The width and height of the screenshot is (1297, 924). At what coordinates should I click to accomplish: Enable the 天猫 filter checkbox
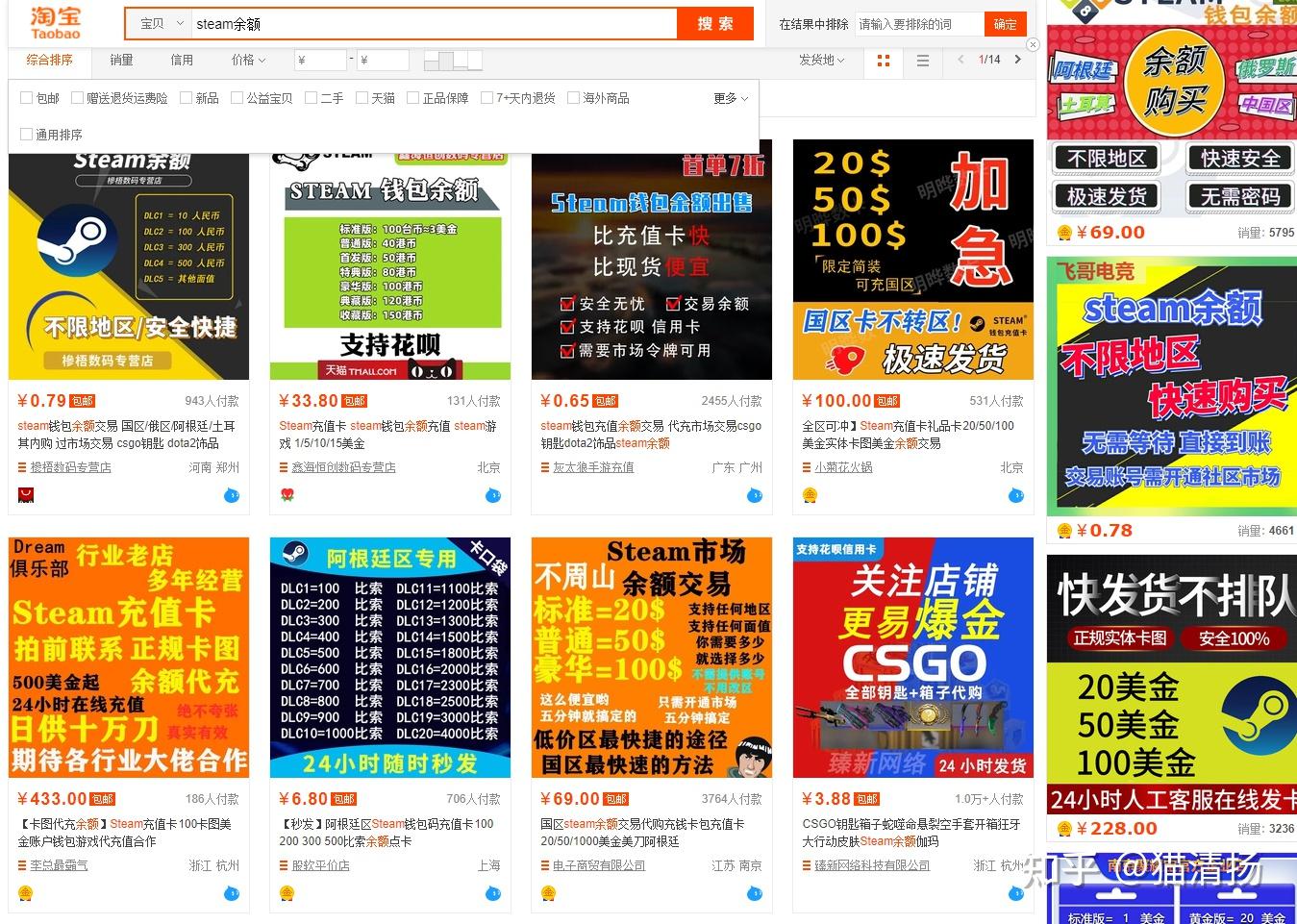coord(362,98)
